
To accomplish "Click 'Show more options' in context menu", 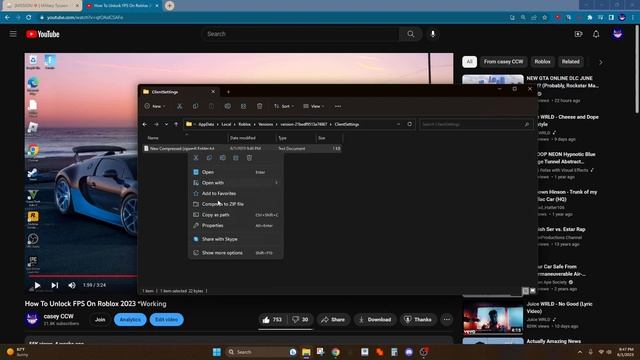I will coord(236,253).
